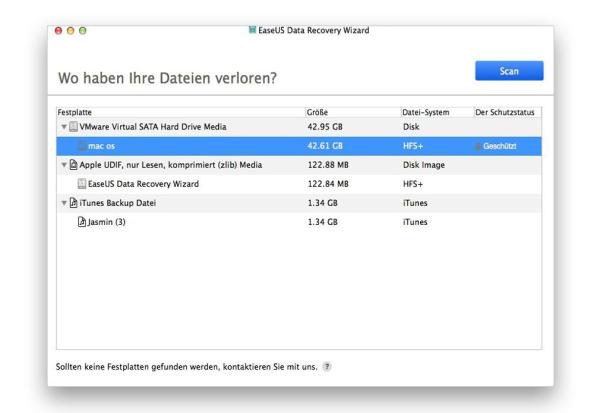This screenshot has height=413, width=600.
Task: Click the Disk cell in the VMware row
Action: pos(411,127)
